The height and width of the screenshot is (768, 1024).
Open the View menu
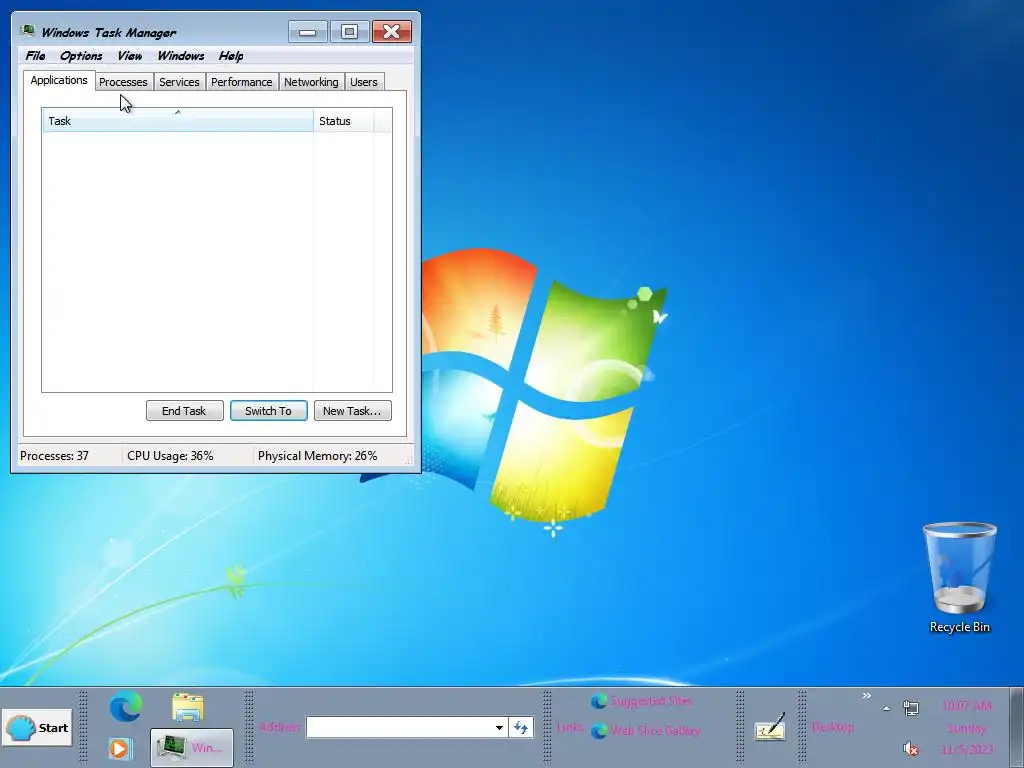[x=129, y=56]
